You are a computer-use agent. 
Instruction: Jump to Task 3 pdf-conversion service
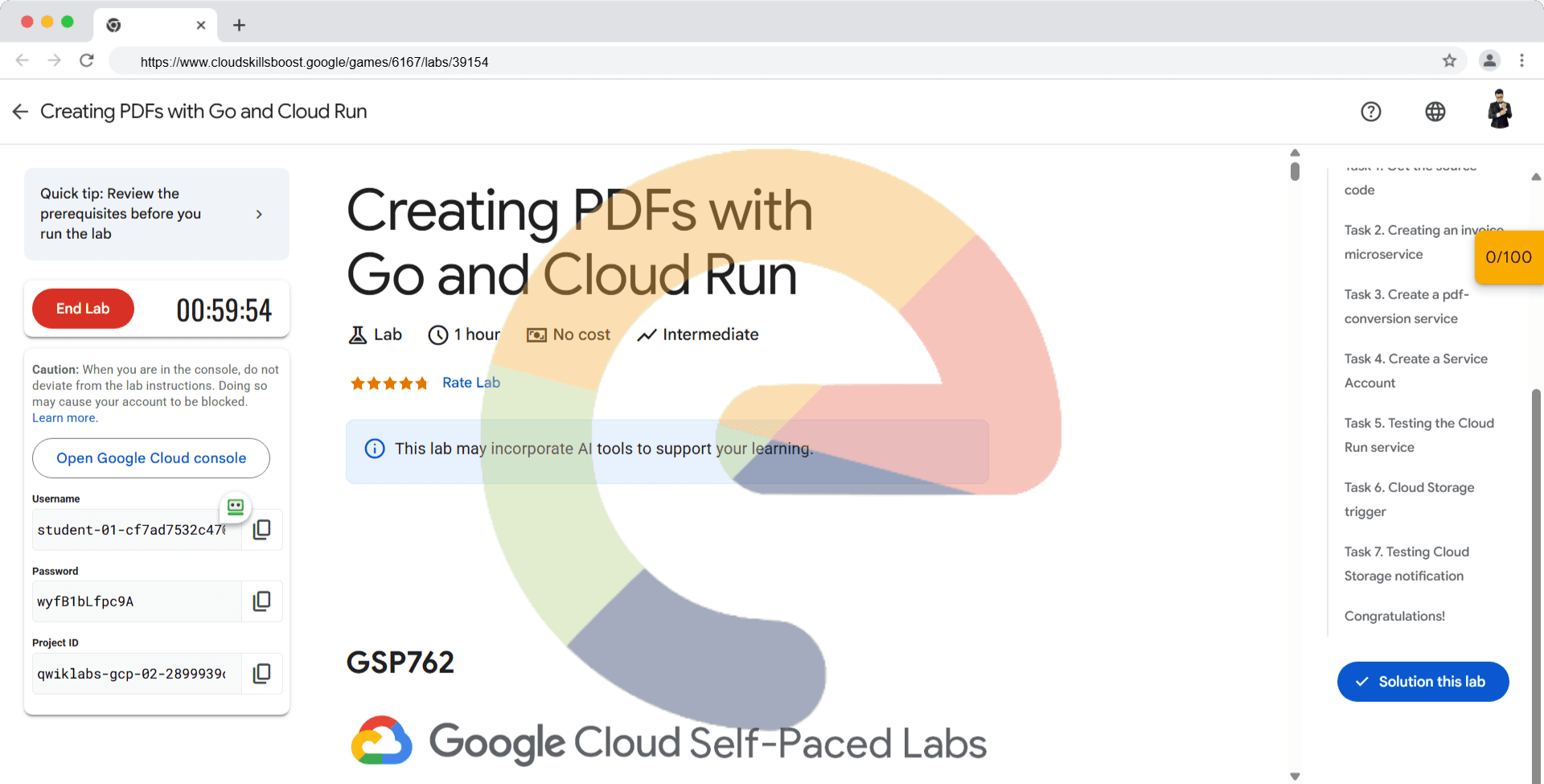(x=1406, y=306)
